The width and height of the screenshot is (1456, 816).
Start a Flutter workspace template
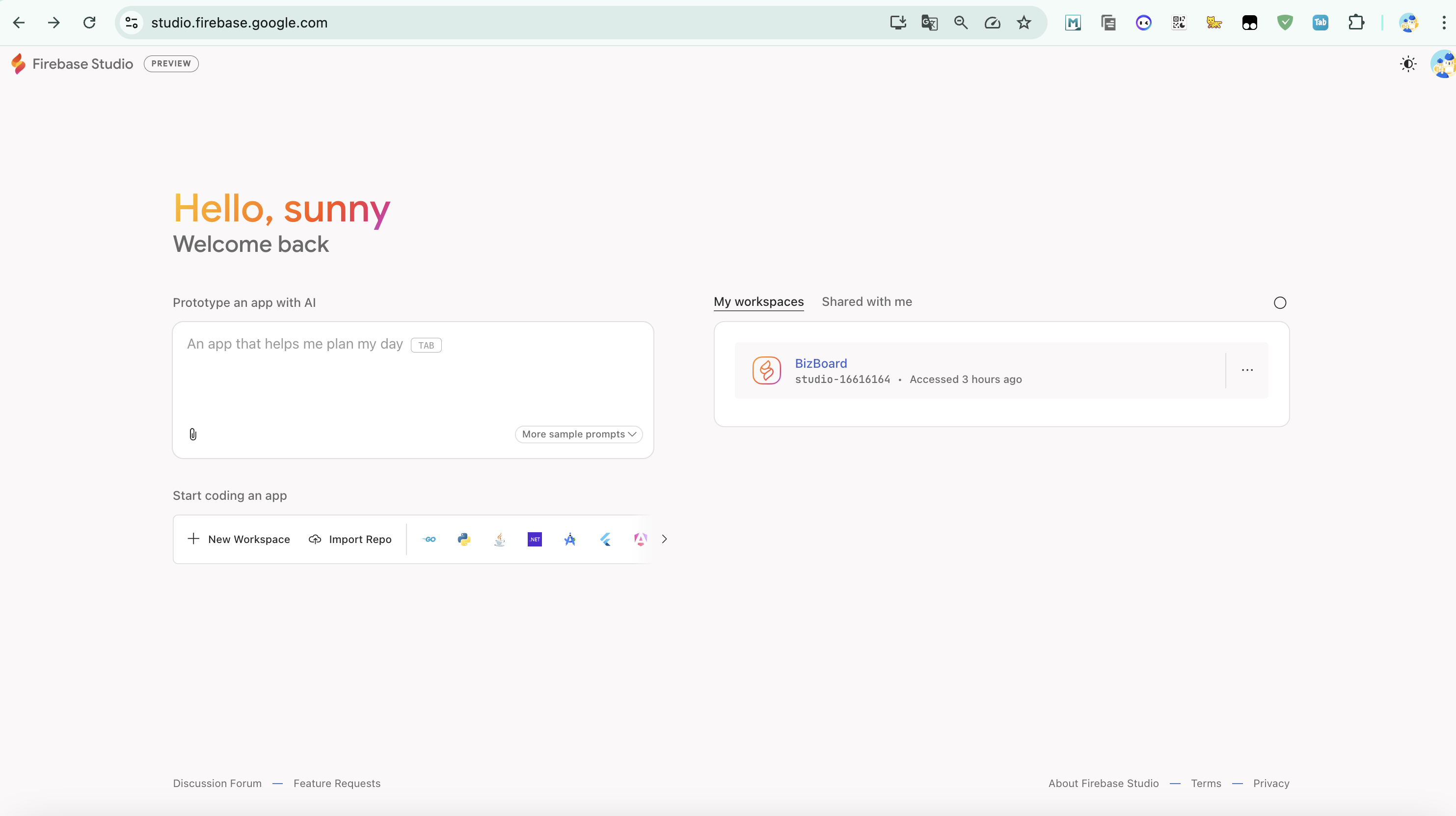[605, 540]
